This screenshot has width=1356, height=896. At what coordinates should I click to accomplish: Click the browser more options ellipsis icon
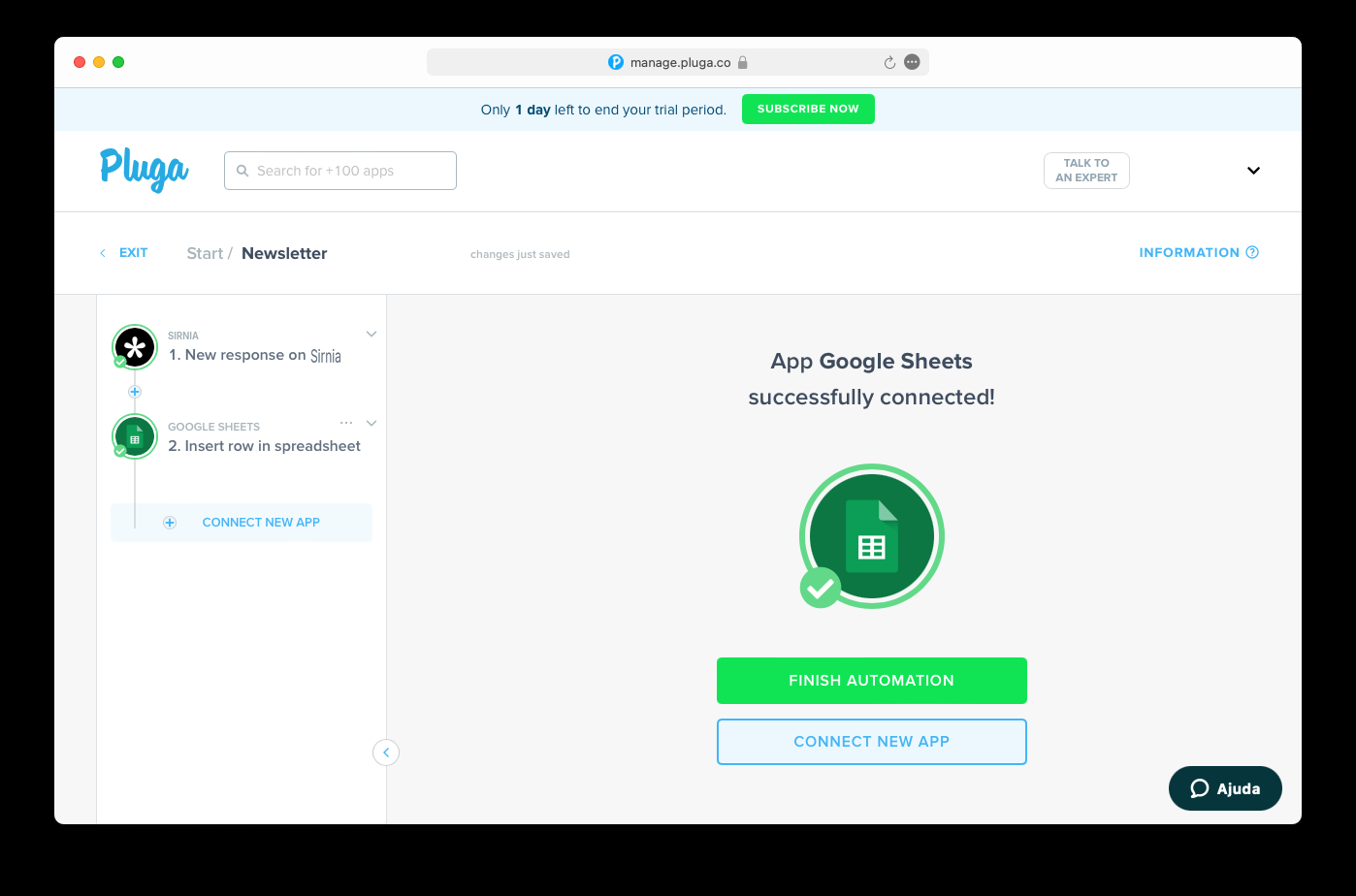(912, 62)
